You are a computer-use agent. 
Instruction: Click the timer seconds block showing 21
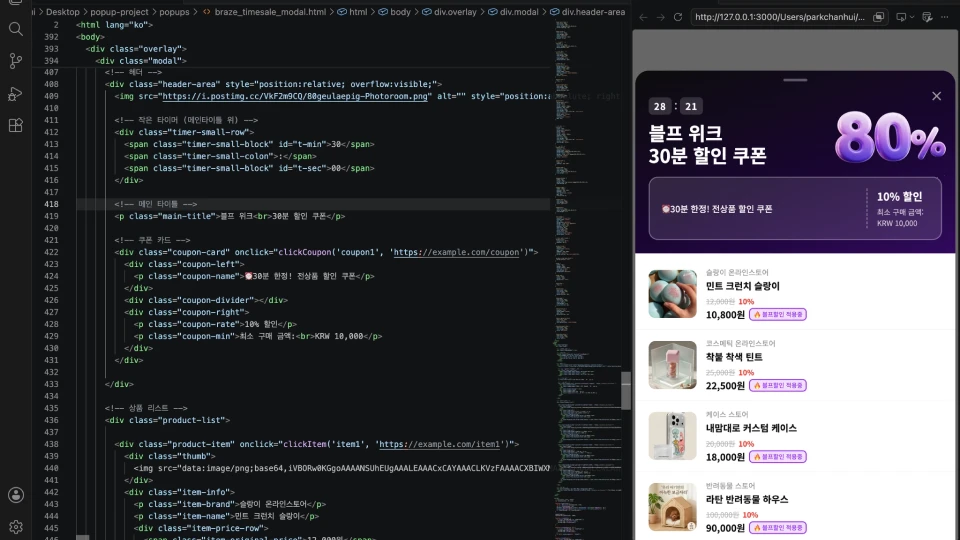(x=691, y=107)
